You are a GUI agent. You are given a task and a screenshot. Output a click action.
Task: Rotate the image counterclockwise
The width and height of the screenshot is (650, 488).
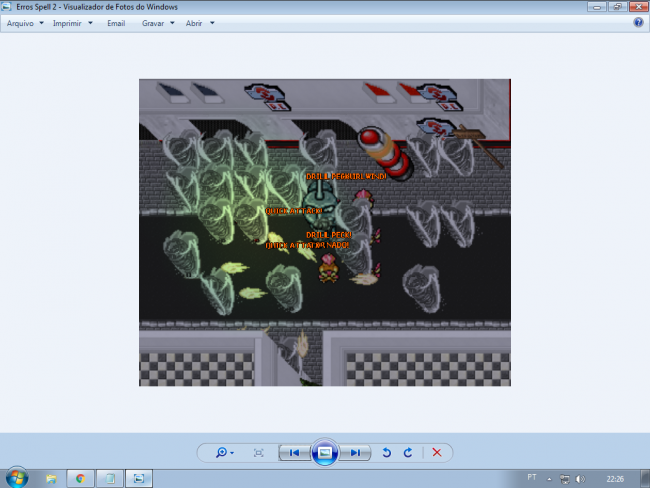[x=386, y=452]
